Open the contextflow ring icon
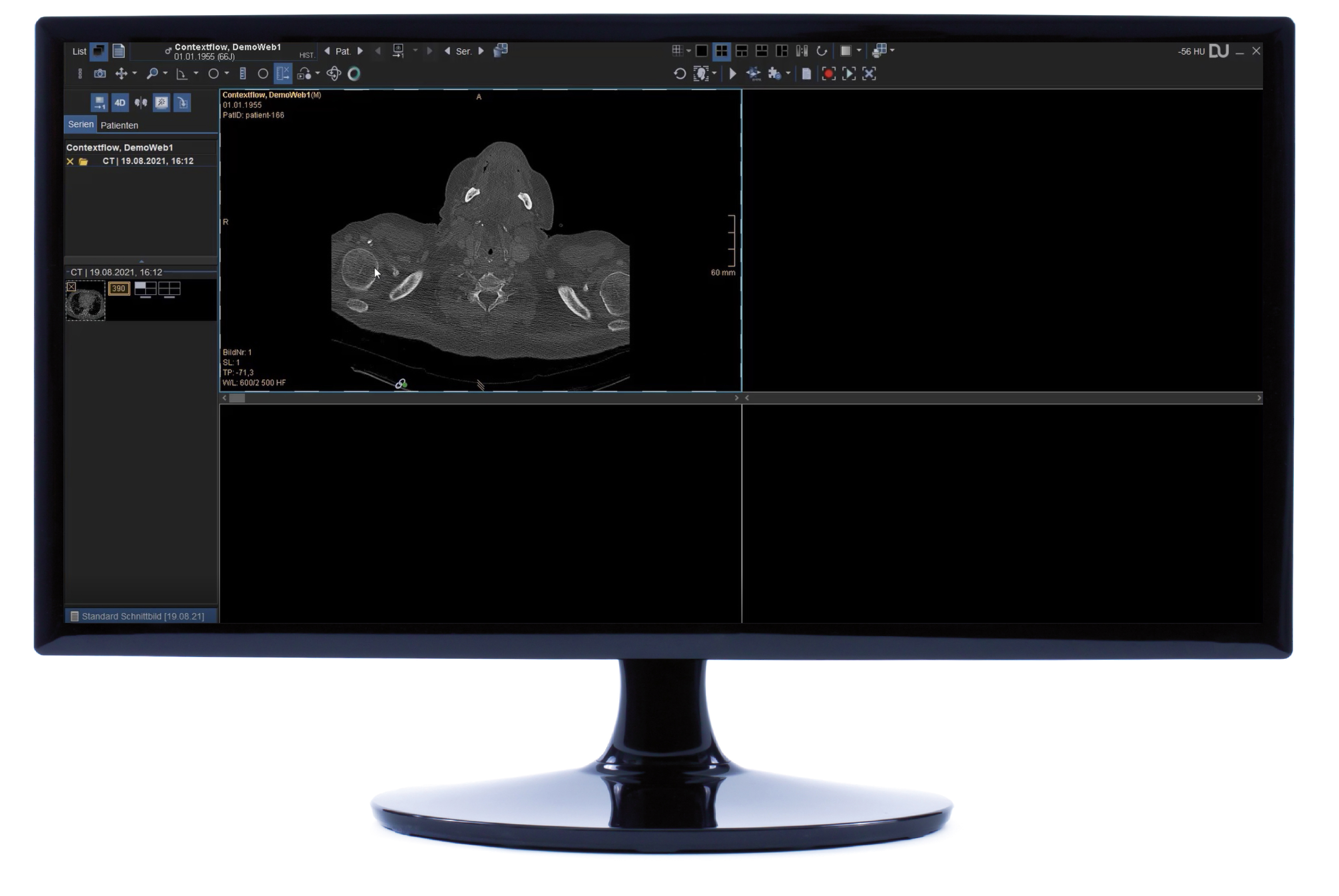 click(354, 74)
